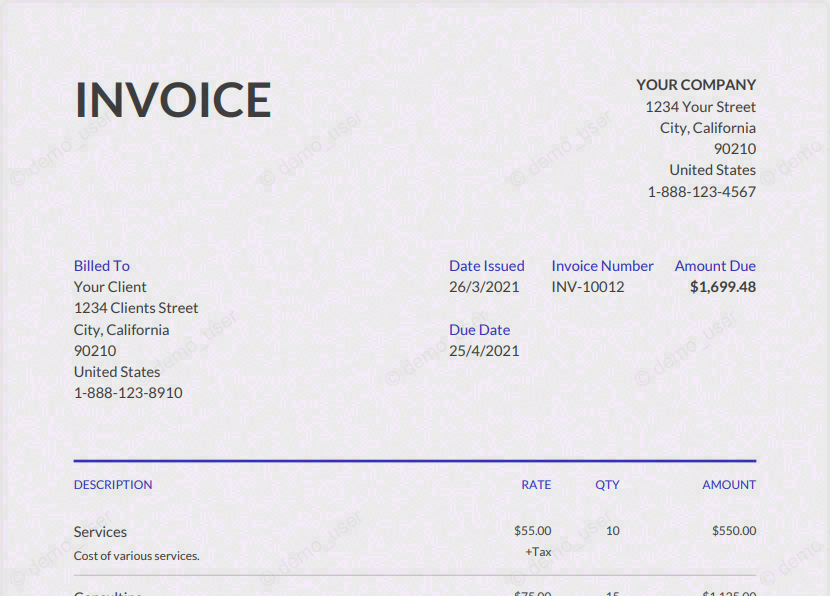Select invoice number INV-10012
830x596 pixels.
588,287
